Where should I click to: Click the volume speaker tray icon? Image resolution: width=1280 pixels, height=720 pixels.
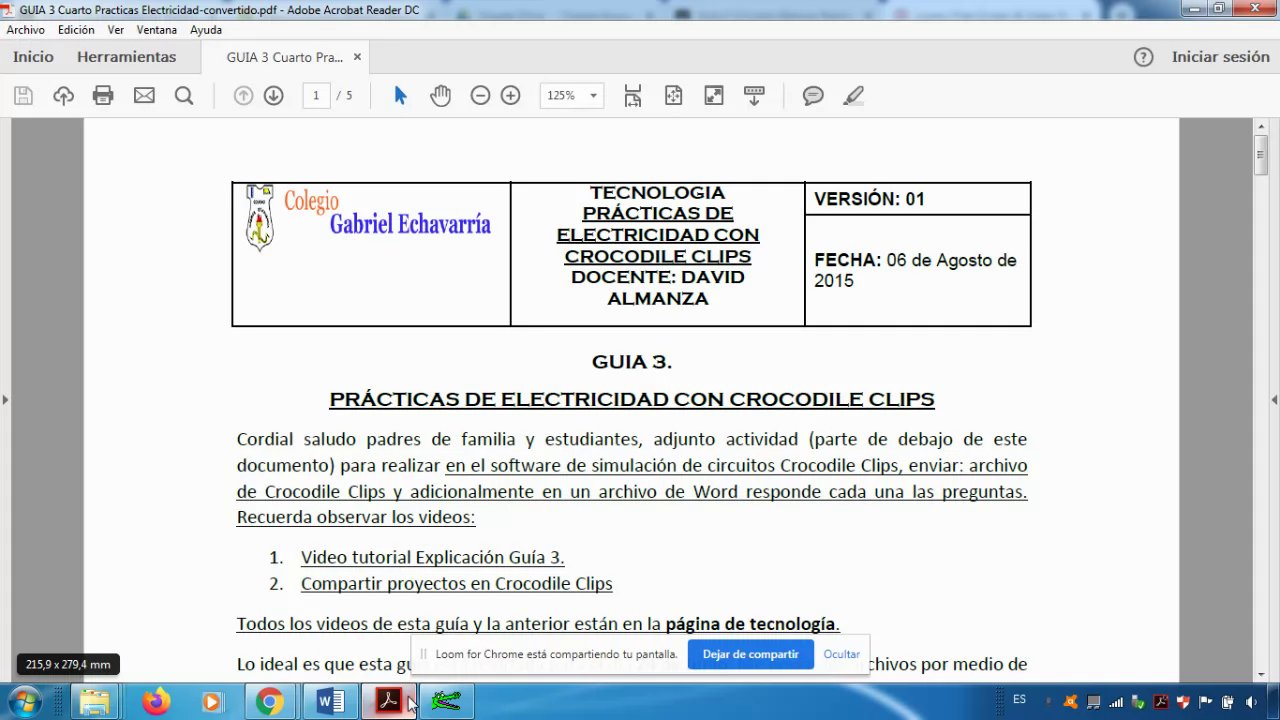coord(1251,702)
